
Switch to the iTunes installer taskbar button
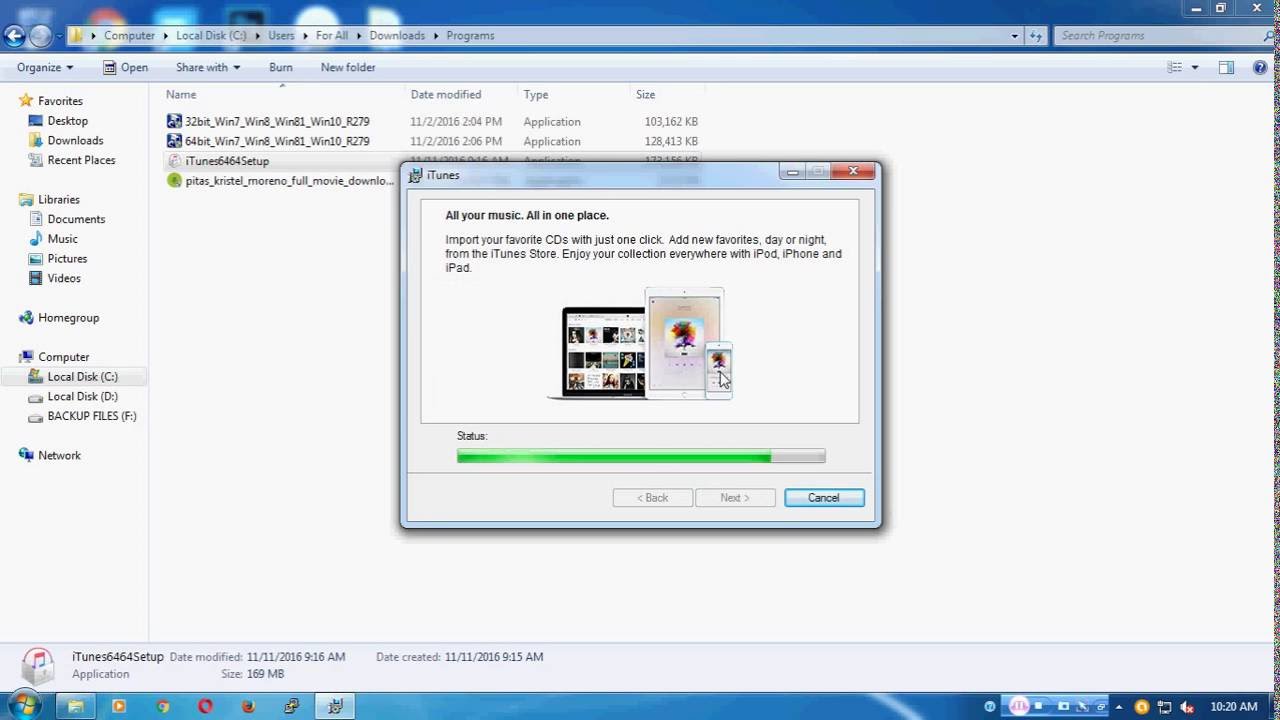[336, 706]
